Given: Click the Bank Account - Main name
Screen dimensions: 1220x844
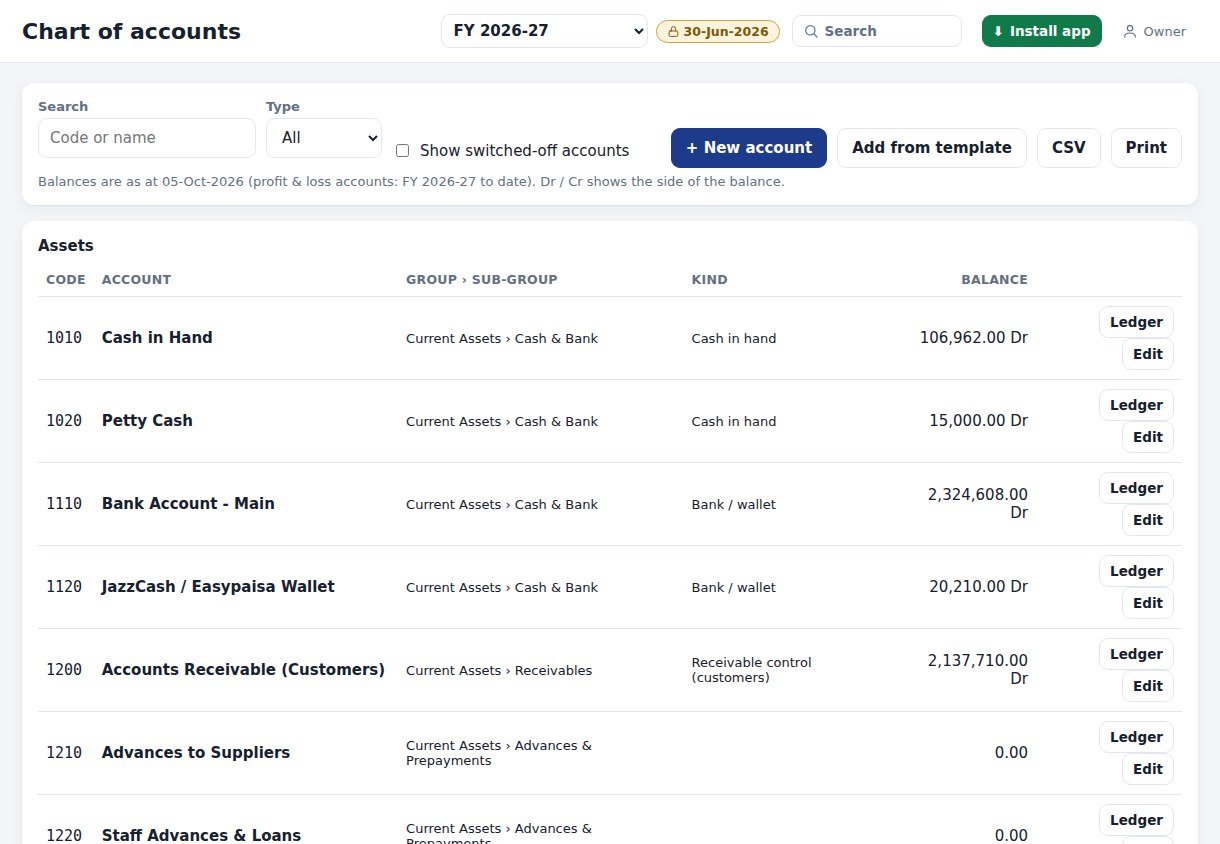Looking at the screenshot, I should pos(188,504).
